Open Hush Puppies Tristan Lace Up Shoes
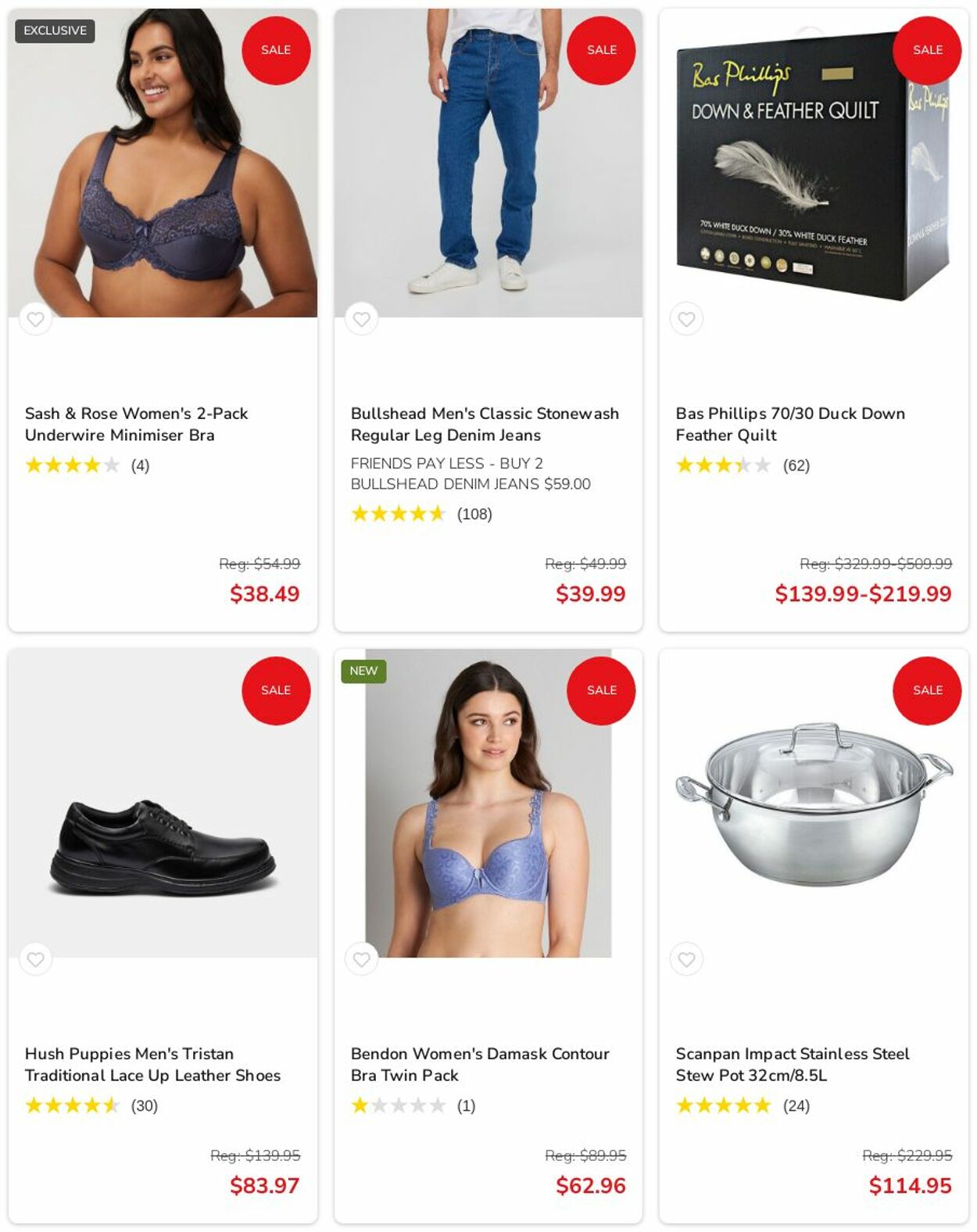977x1232 pixels. point(152,1064)
